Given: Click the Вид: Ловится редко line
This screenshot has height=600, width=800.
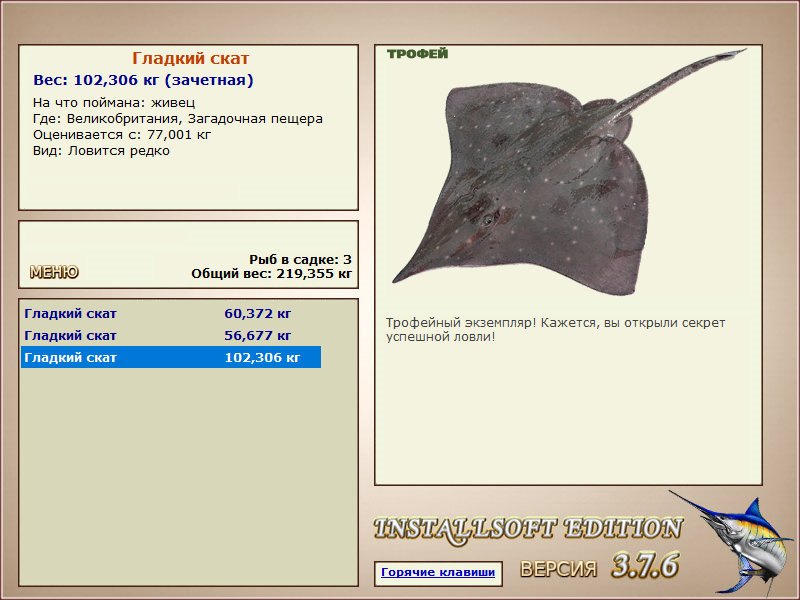Looking at the screenshot, I should pyautogui.click(x=101, y=151).
